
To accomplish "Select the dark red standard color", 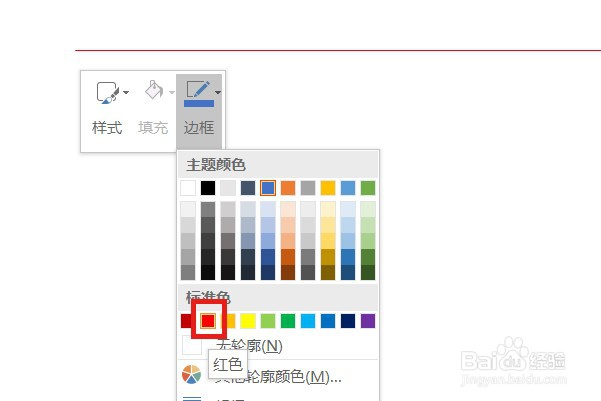I will (x=186, y=321).
